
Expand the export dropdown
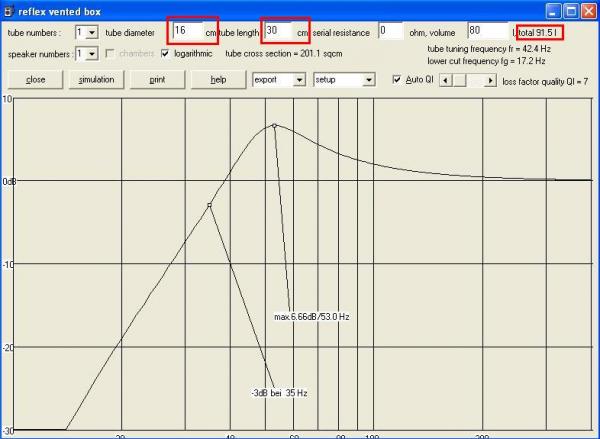pyautogui.click(x=299, y=79)
